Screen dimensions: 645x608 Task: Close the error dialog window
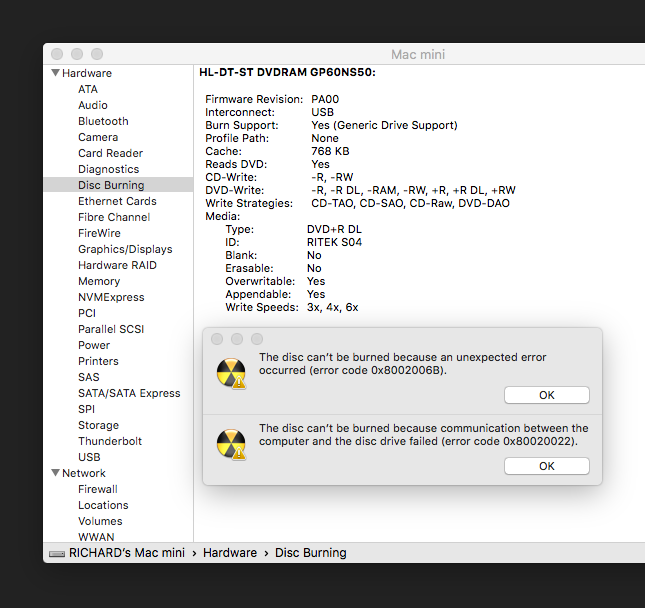click(217, 339)
